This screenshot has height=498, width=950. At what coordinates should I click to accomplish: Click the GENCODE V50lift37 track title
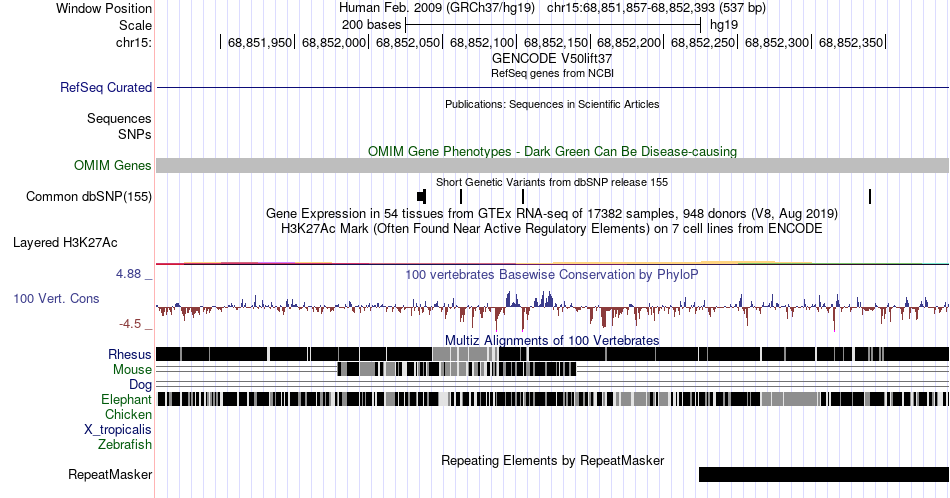coord(552,59)
